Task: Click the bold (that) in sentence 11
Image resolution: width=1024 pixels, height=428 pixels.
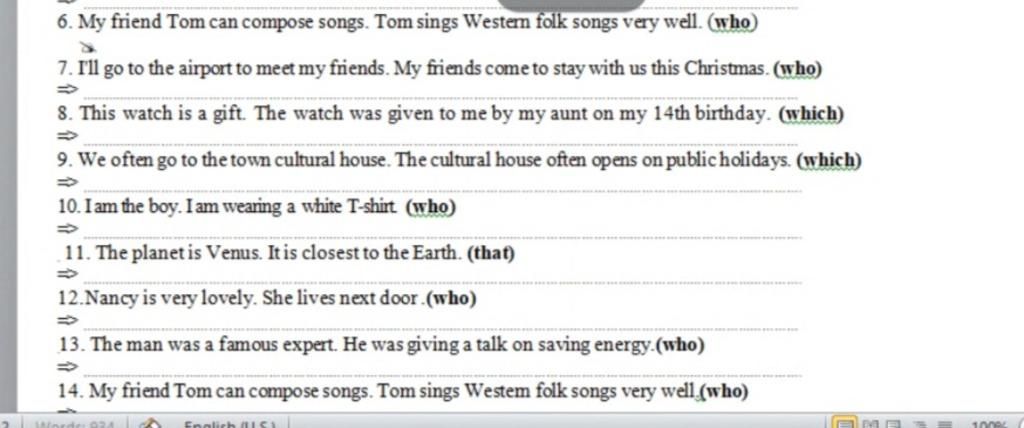Action: pos(491,253)
